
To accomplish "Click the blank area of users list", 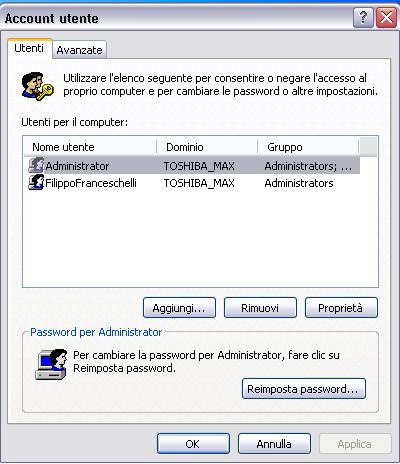I will pos(200,238).
